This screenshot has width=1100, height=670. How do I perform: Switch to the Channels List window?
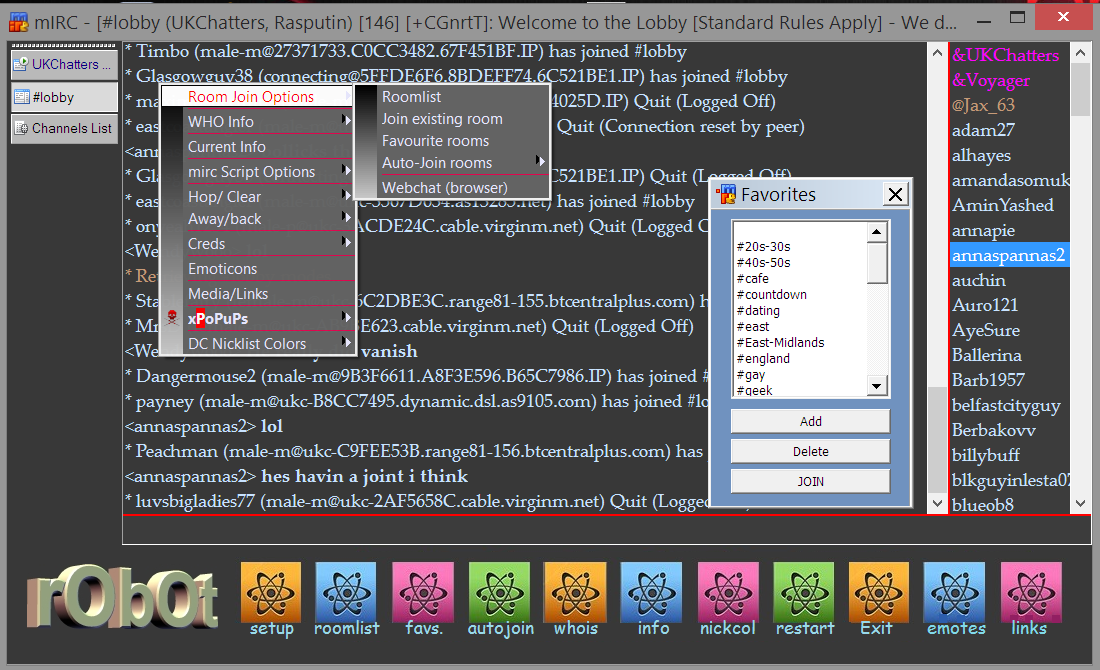64,129
